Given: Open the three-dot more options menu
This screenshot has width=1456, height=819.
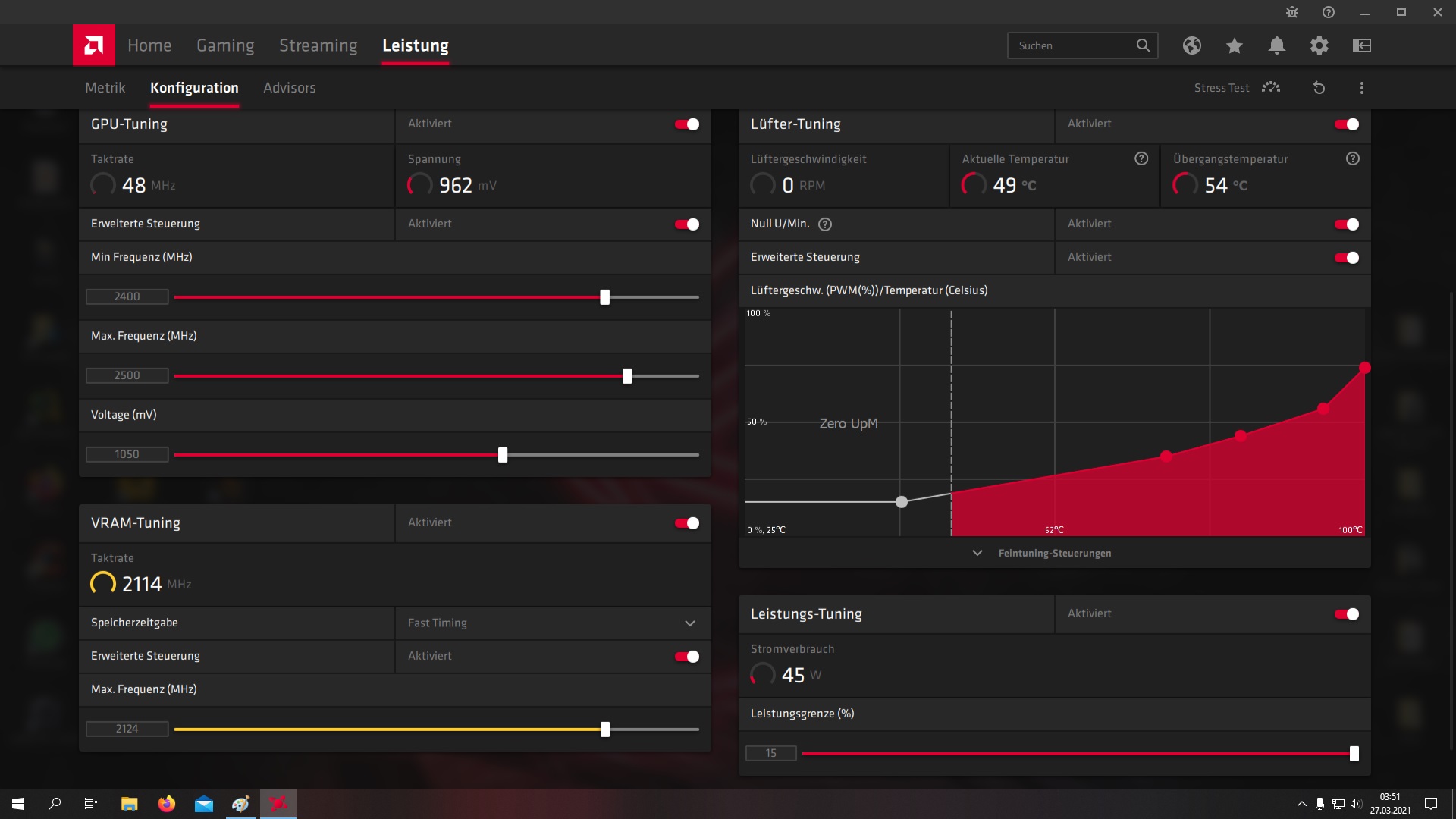Looking at the screenshot, I should point(1361,88).
